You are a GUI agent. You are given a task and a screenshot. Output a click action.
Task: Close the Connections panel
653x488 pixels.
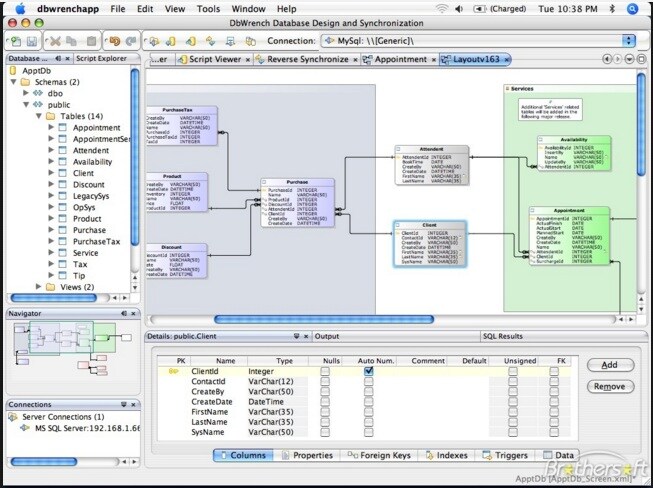(133, 405)
